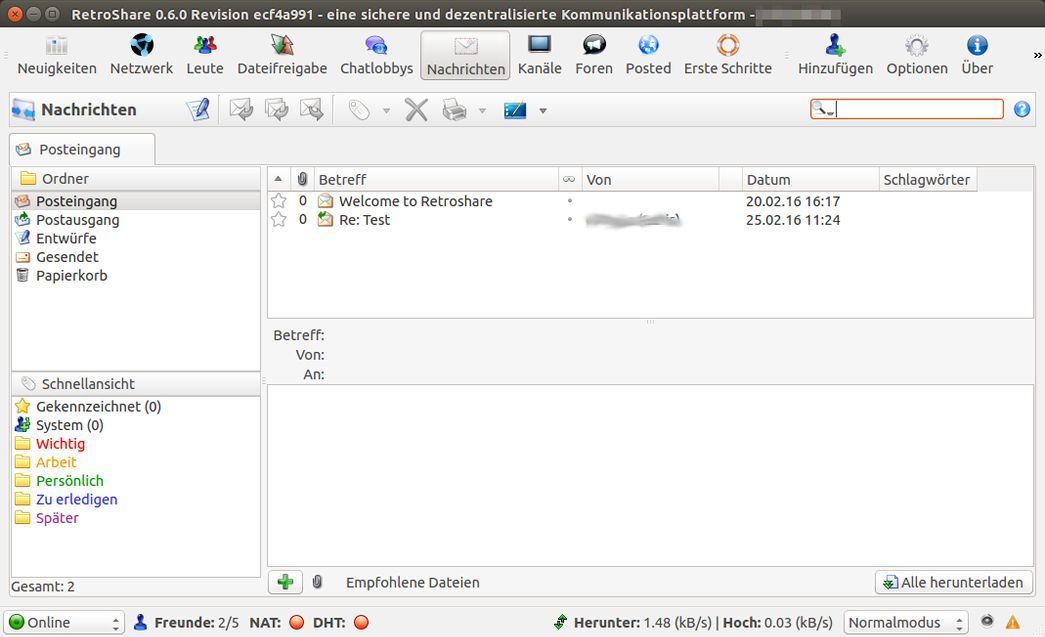Click the Schnellansicht section header
The height and width of the screenshot is (637, 1045).
coord(135,384)
